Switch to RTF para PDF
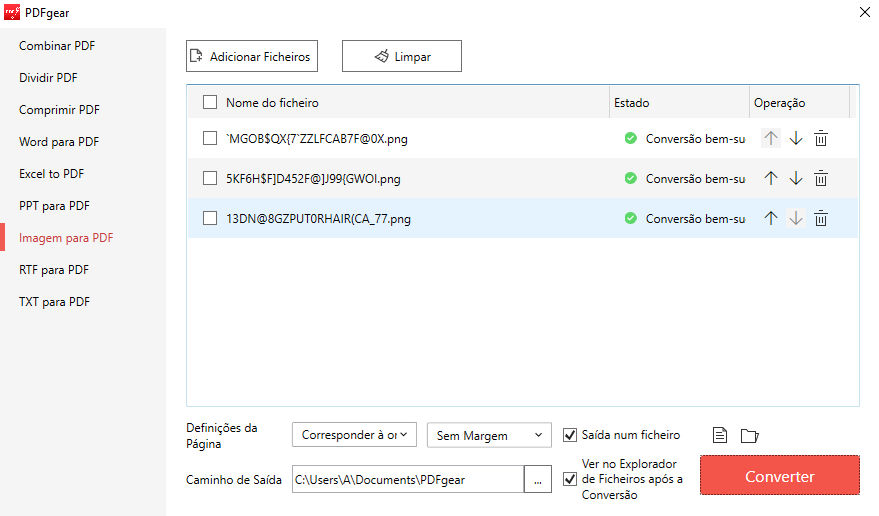Image resolution: width=879 pixels, height=516 pixels. coord(54,270)
